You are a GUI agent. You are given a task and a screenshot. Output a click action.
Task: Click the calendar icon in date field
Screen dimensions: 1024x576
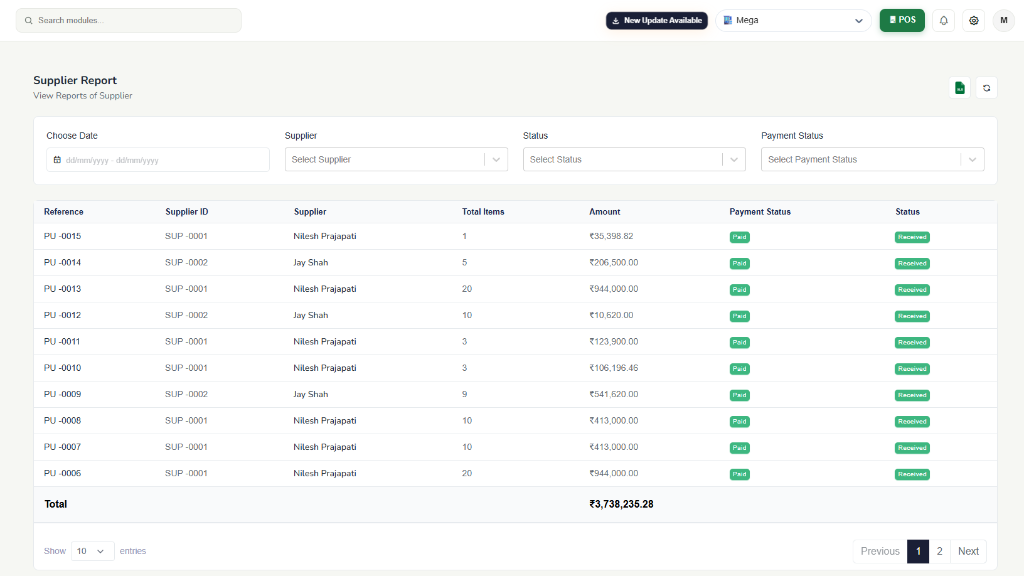click(x=57, y=159)
